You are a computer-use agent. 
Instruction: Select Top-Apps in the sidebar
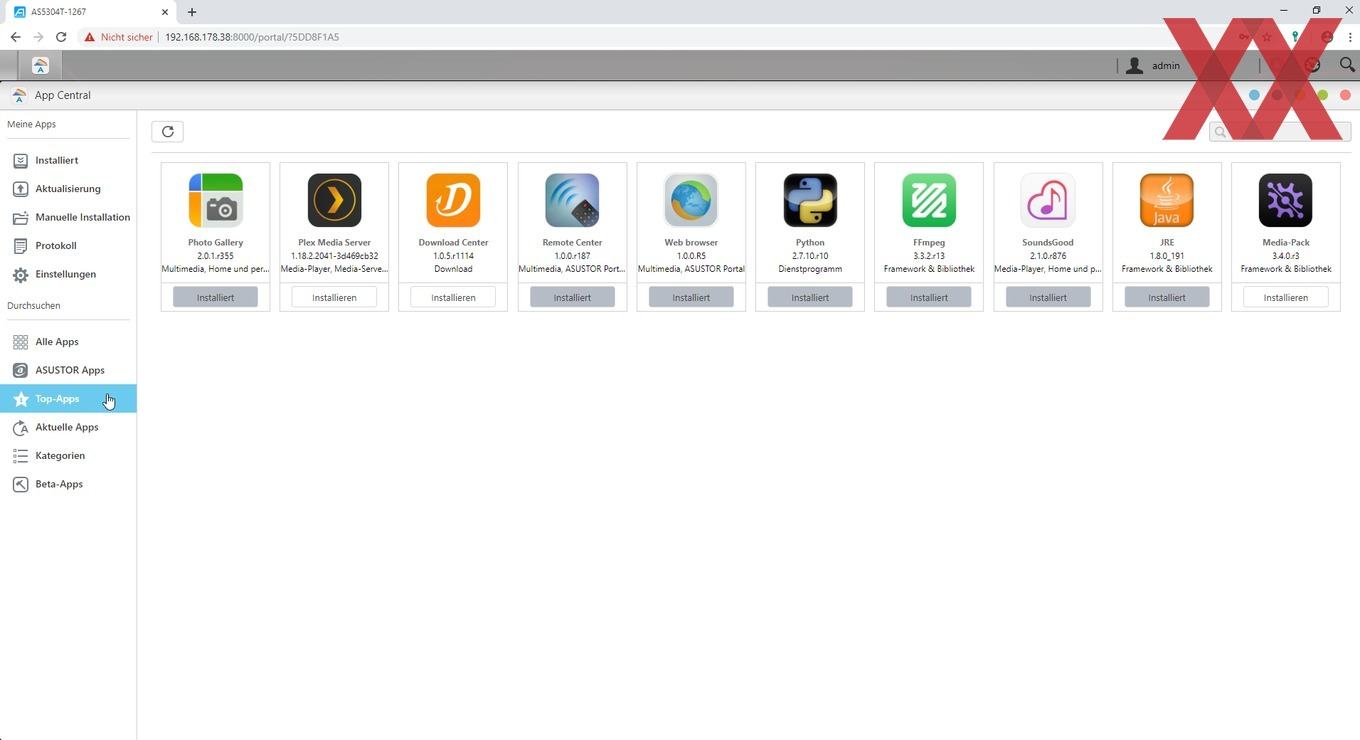pos(68,399)
